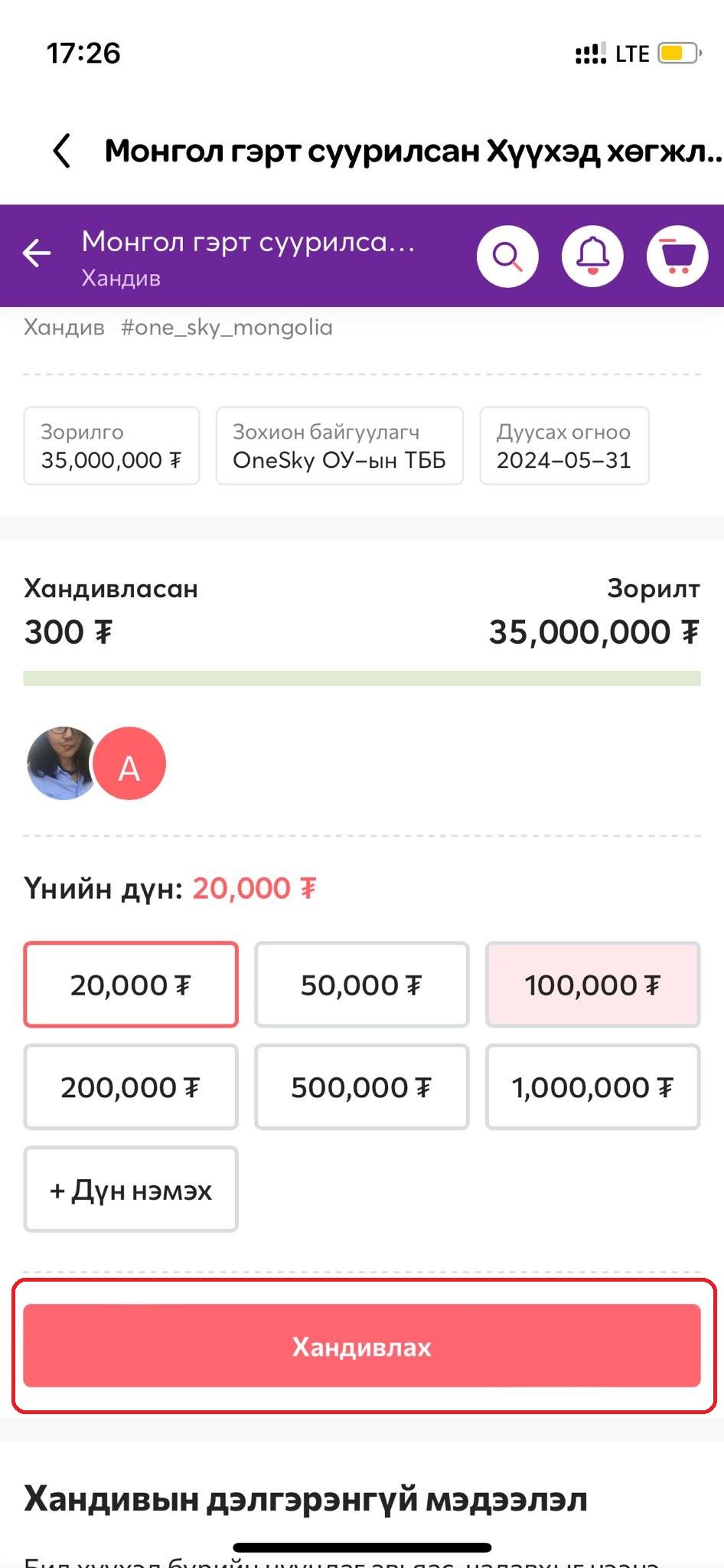
Task: Pick the 1,000,000 ₮ donation amount
Action: (x=592, y=1087)
